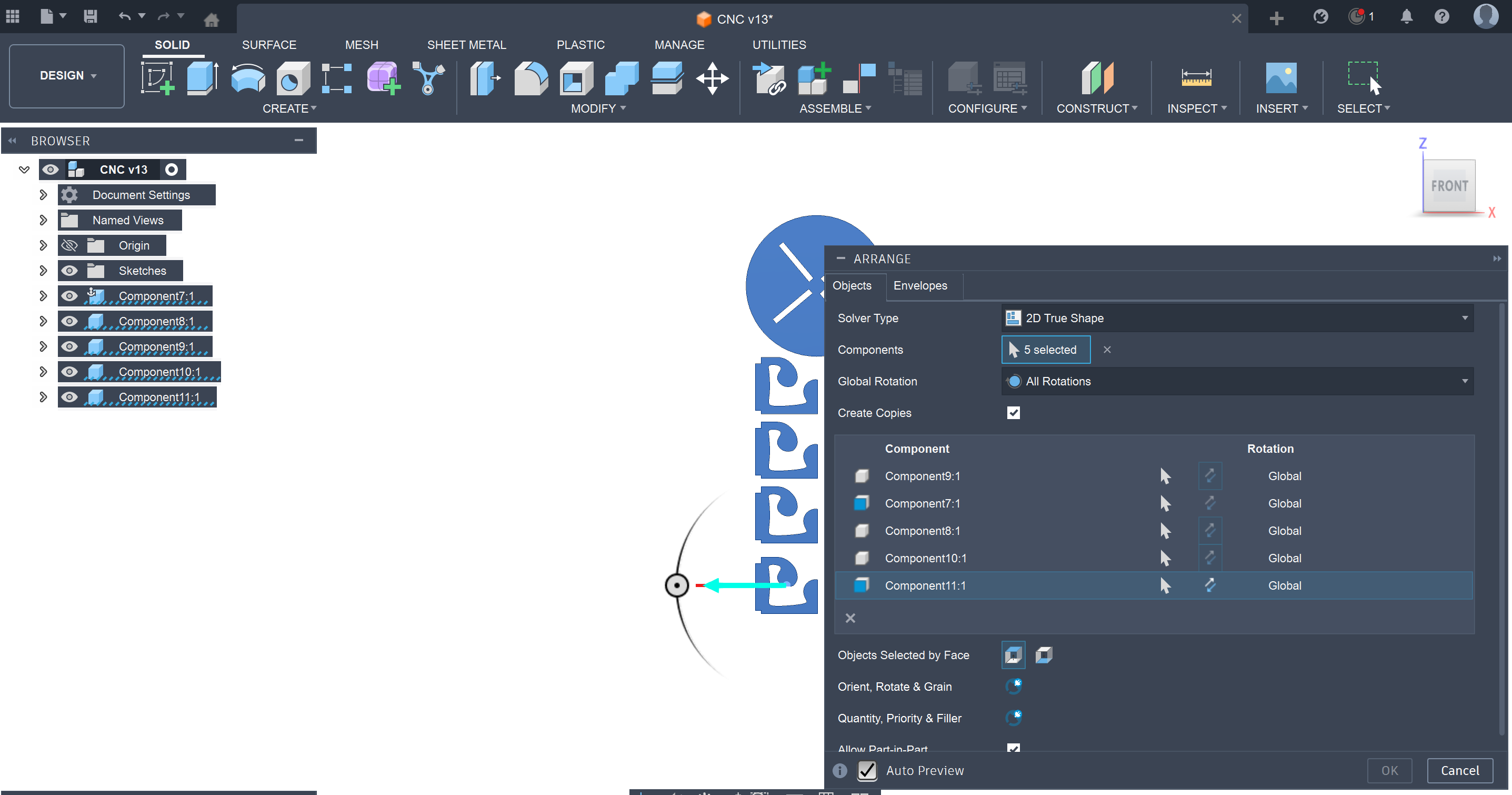The image size is (1512, 795).
Task: Hide Component8:1 using its eye icon
Action: (69, 321)
